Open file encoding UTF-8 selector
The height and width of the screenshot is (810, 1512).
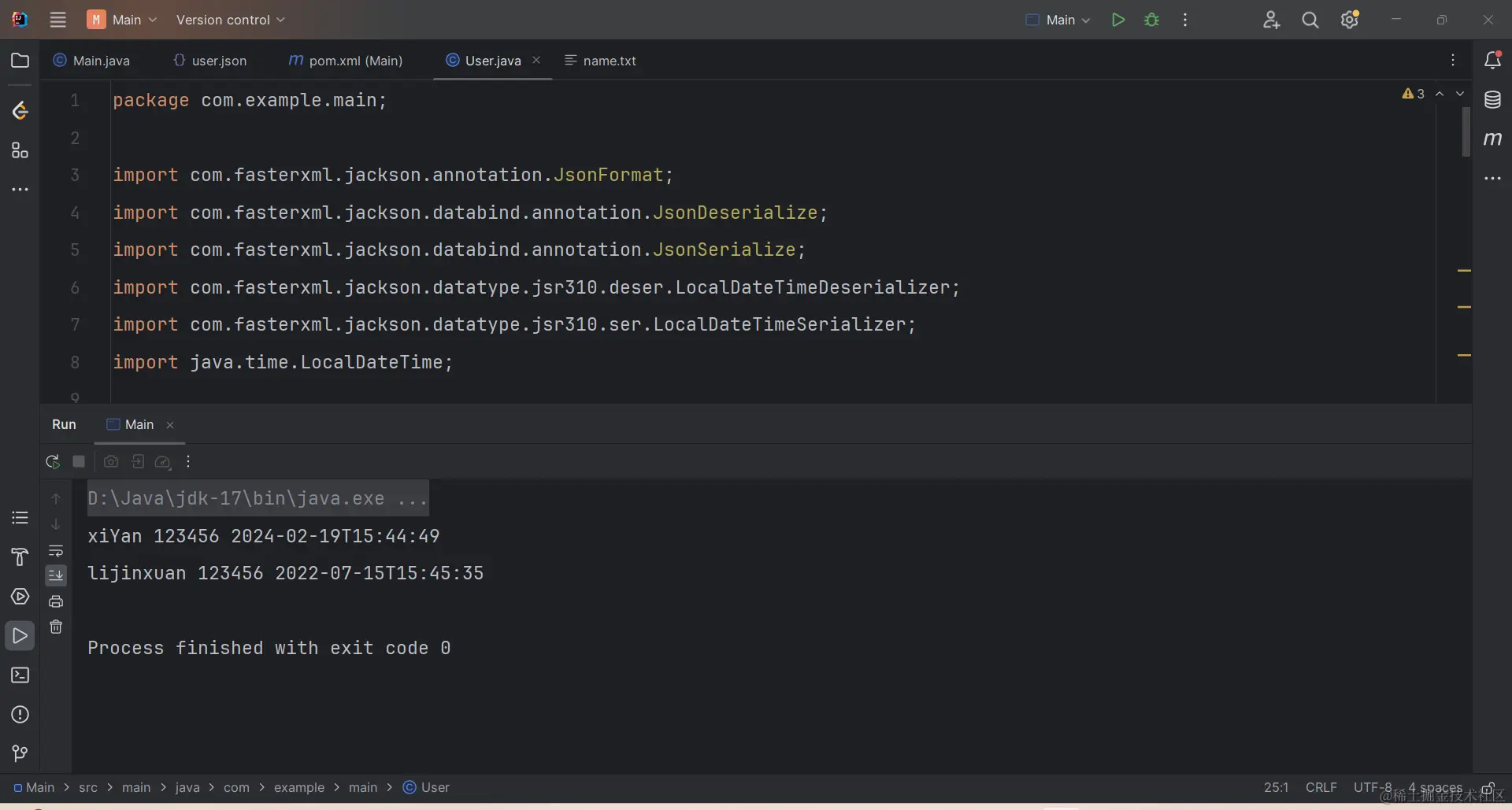point(1373,788)
